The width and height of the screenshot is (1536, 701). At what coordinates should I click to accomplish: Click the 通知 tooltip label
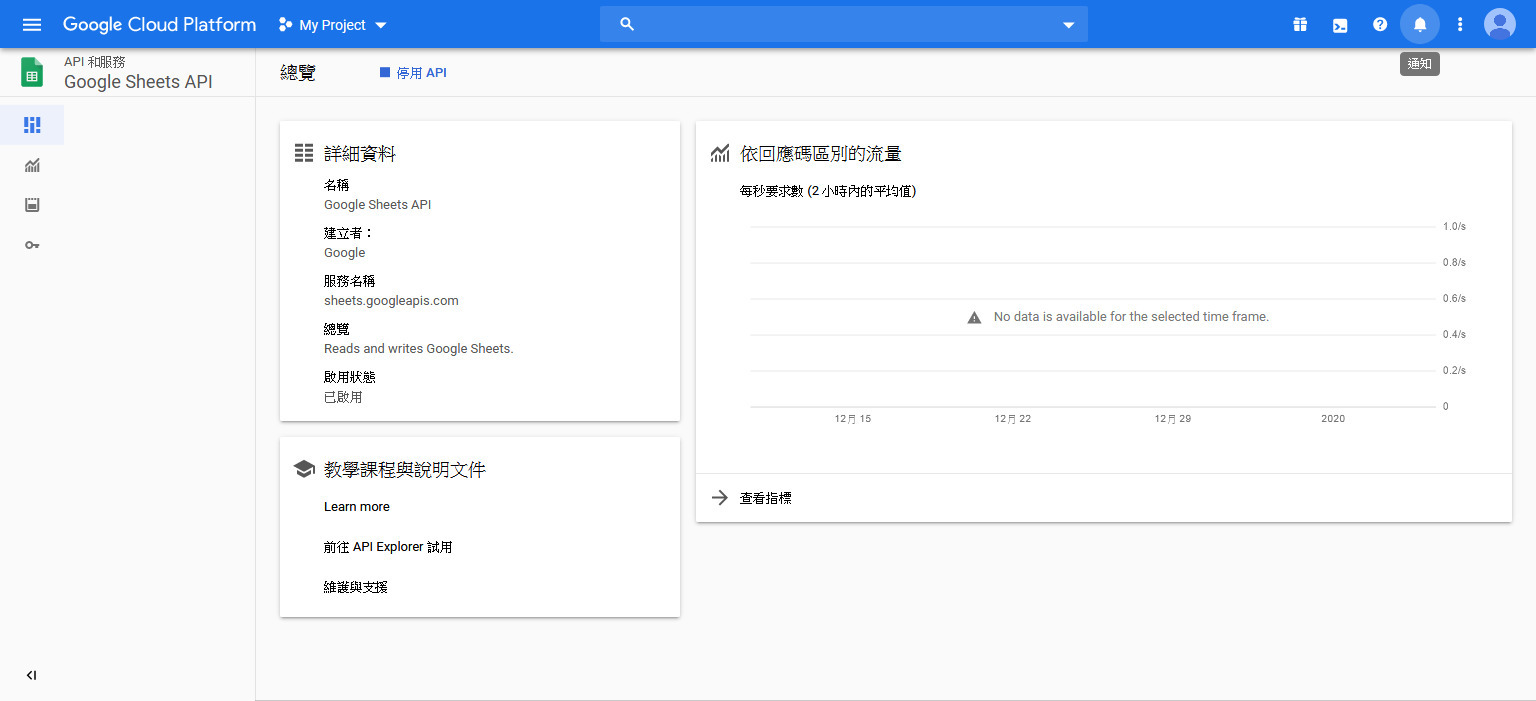point(1420,65)
